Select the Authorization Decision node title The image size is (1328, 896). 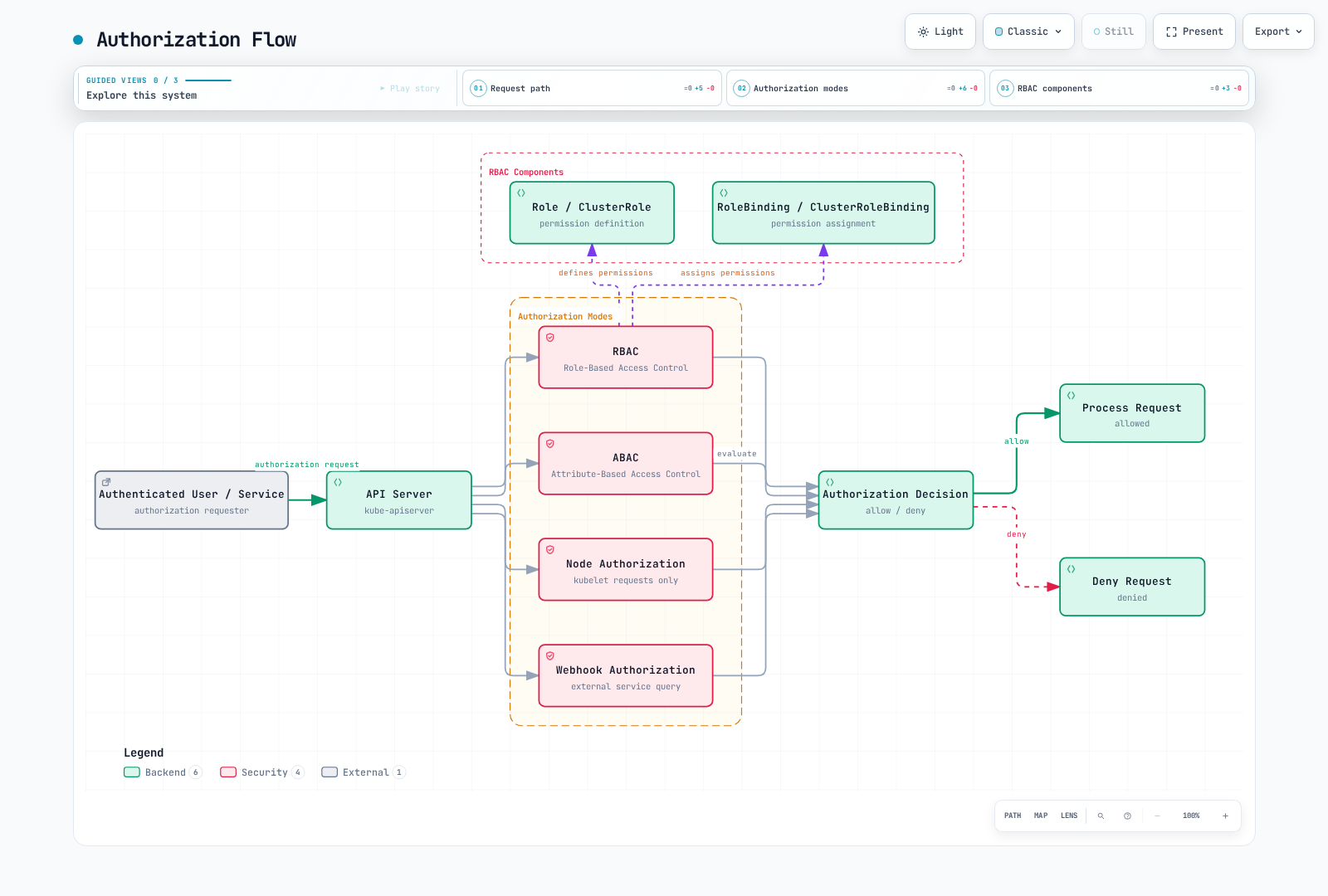point(896,494)
